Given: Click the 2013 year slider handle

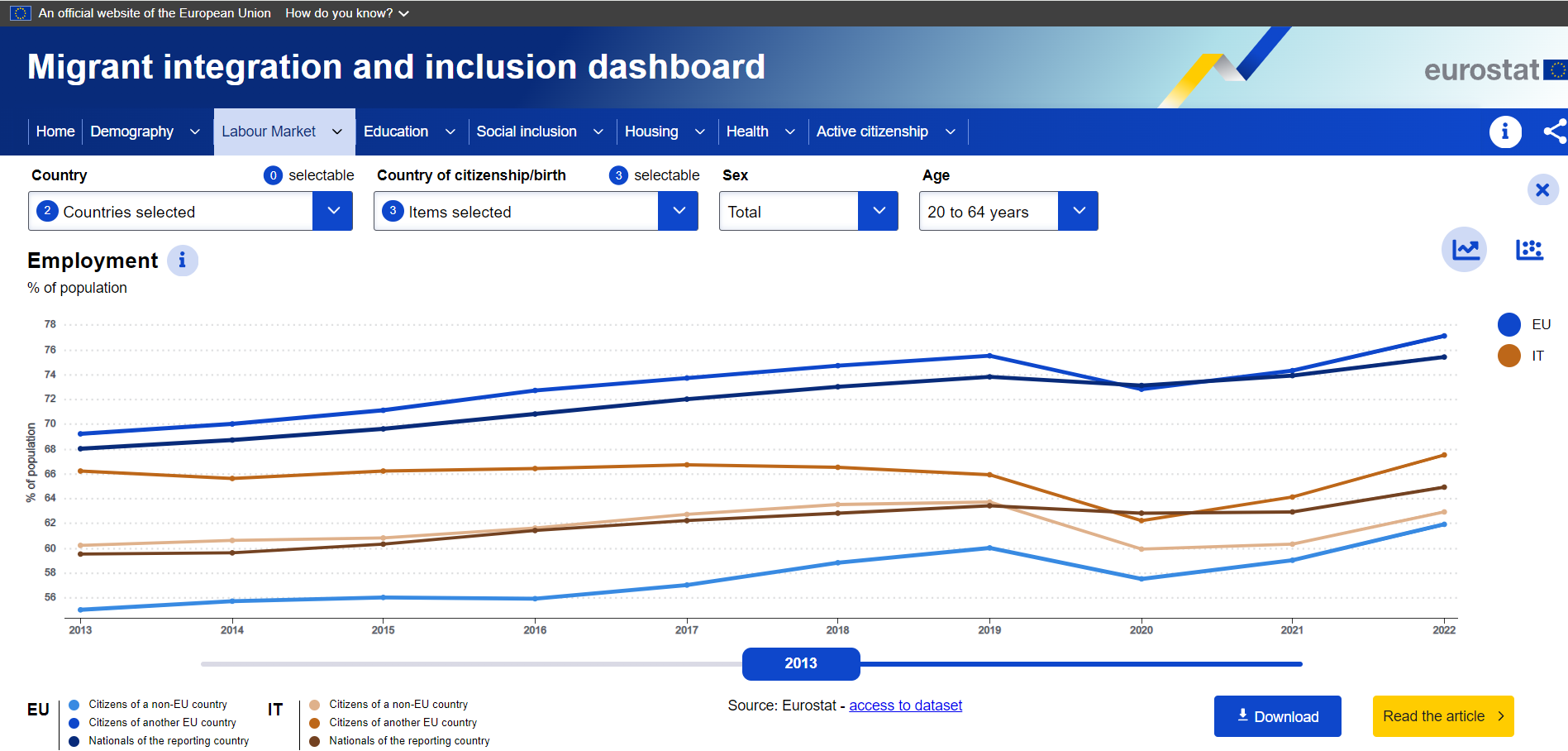Looking at the screenshot, I should pyautogui.click(x=801, y=663).
